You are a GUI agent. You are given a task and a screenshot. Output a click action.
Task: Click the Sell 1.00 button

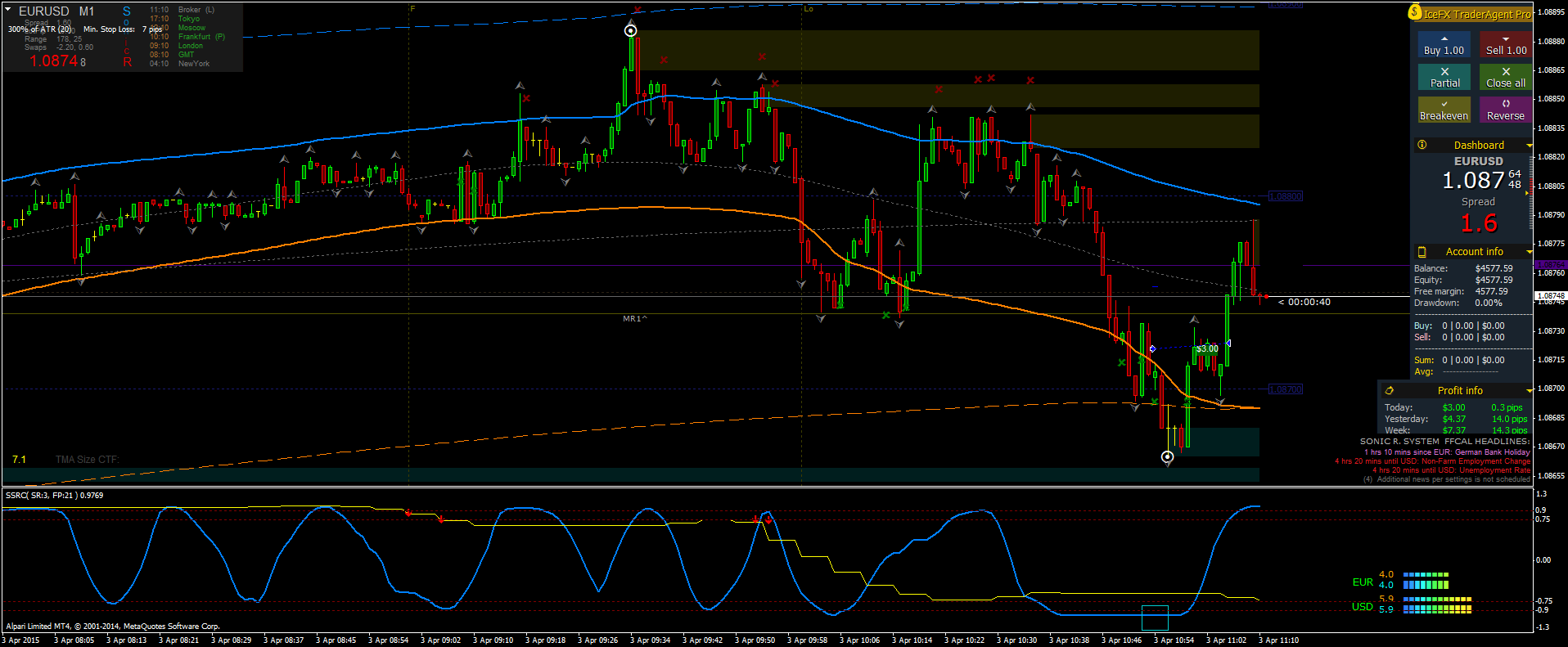1505,45
